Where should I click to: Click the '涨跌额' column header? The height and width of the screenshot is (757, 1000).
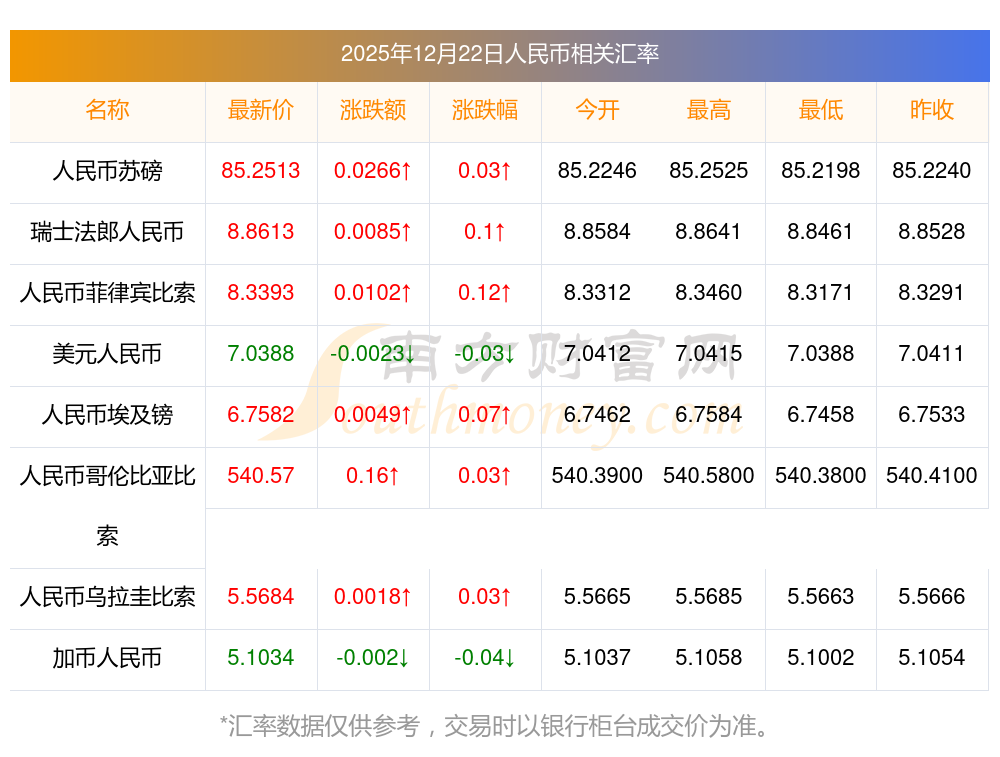point(373,110)
